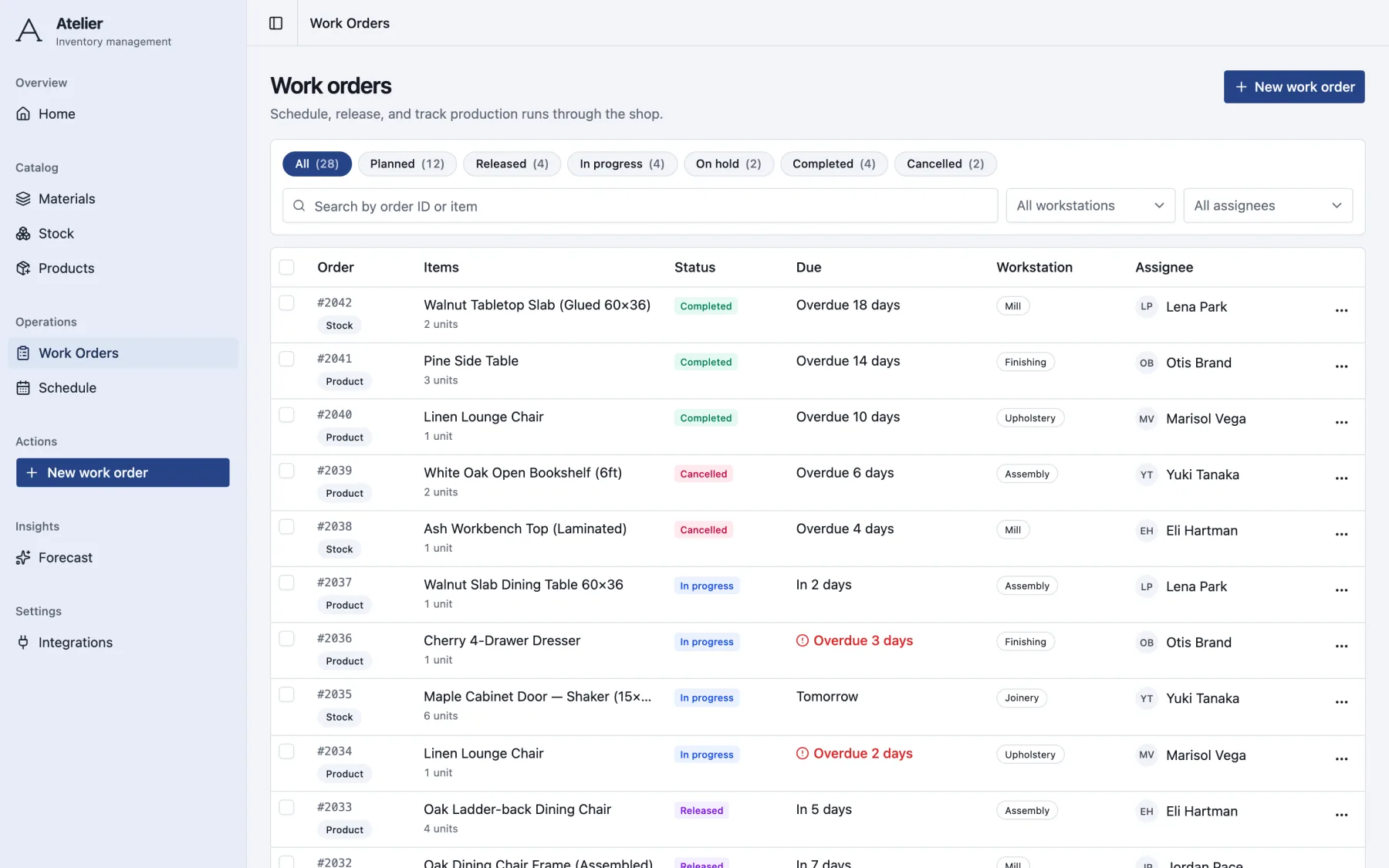The image size is (1389, 868).
Task: Open row actions menu for order #2040
Action: pos(1341,422)
